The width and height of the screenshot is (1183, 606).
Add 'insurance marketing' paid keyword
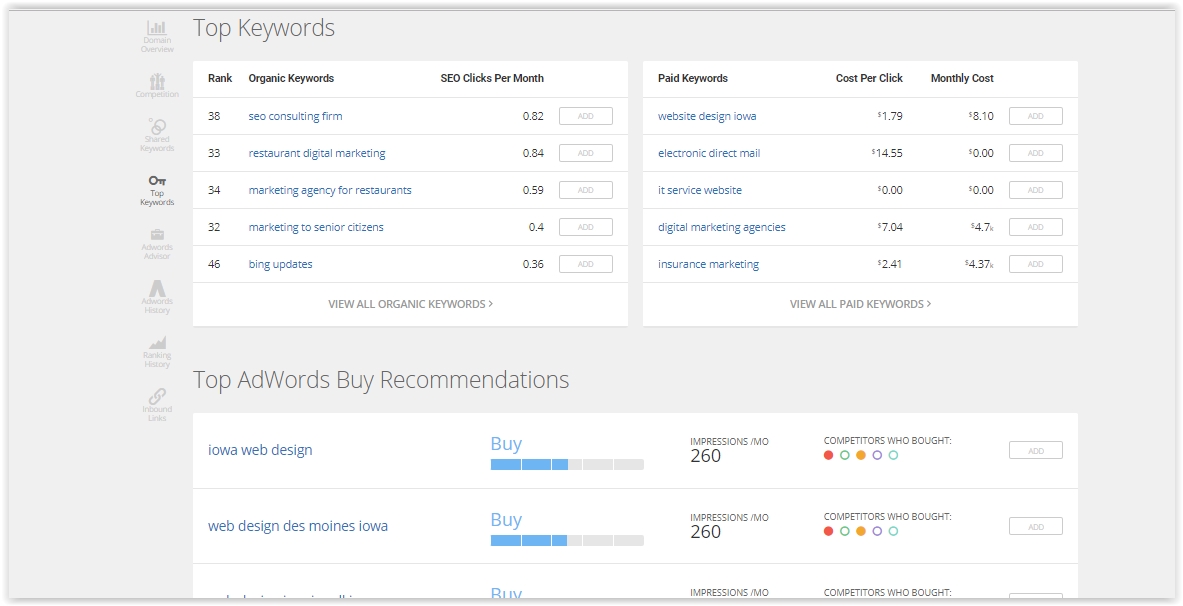[x=1036, y=264]
